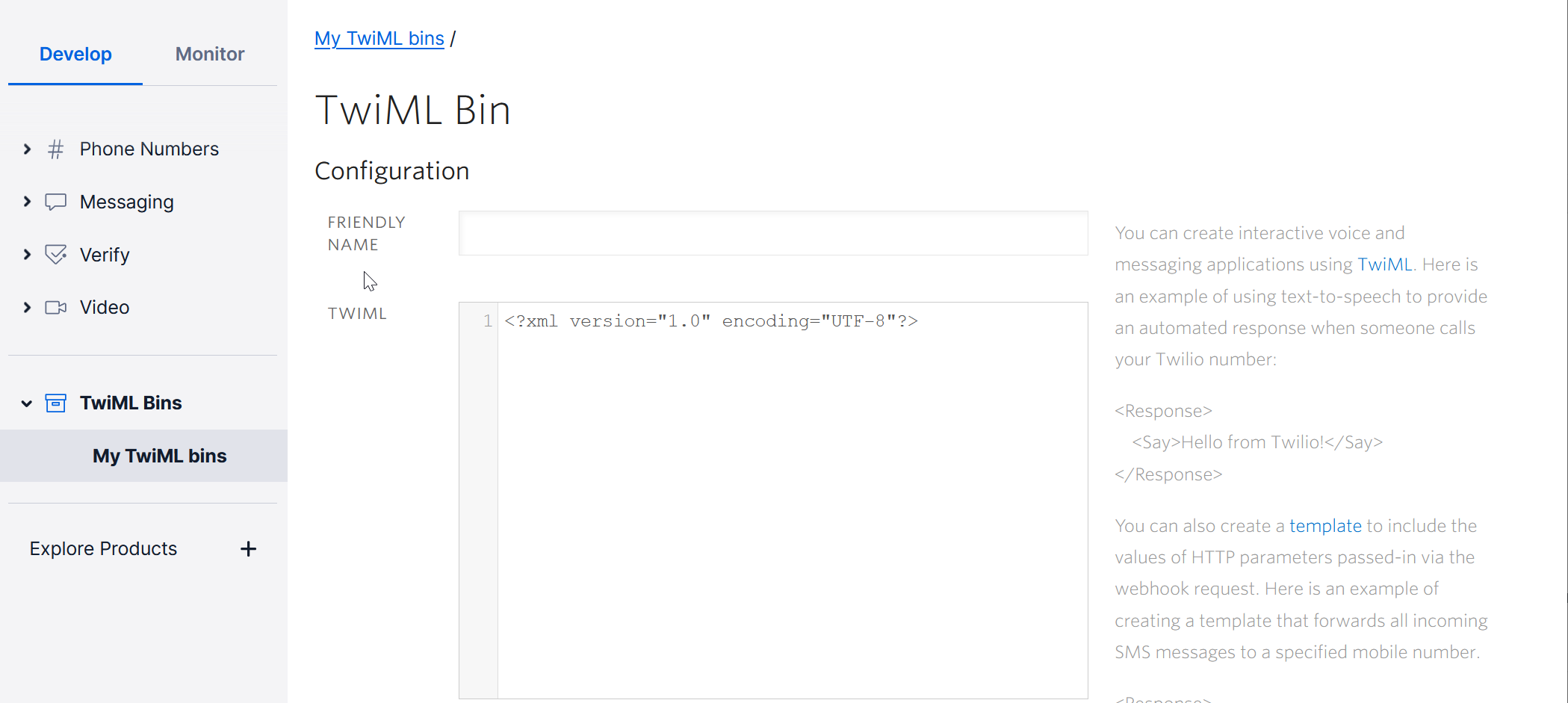Follow the TwiML documentation link

(x=1384, y=264)
